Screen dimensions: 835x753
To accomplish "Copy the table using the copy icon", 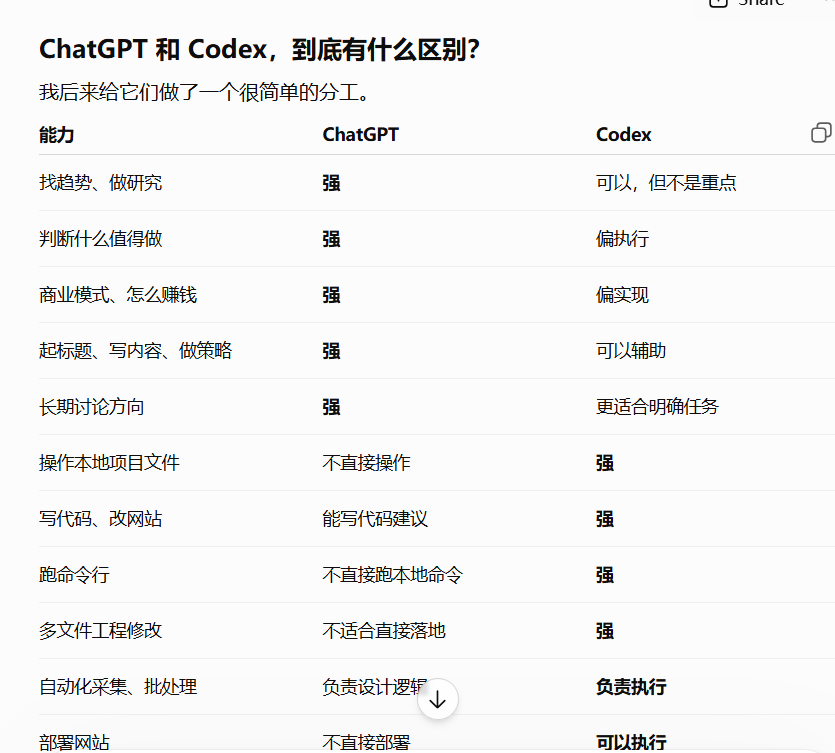I will [821, 133].
